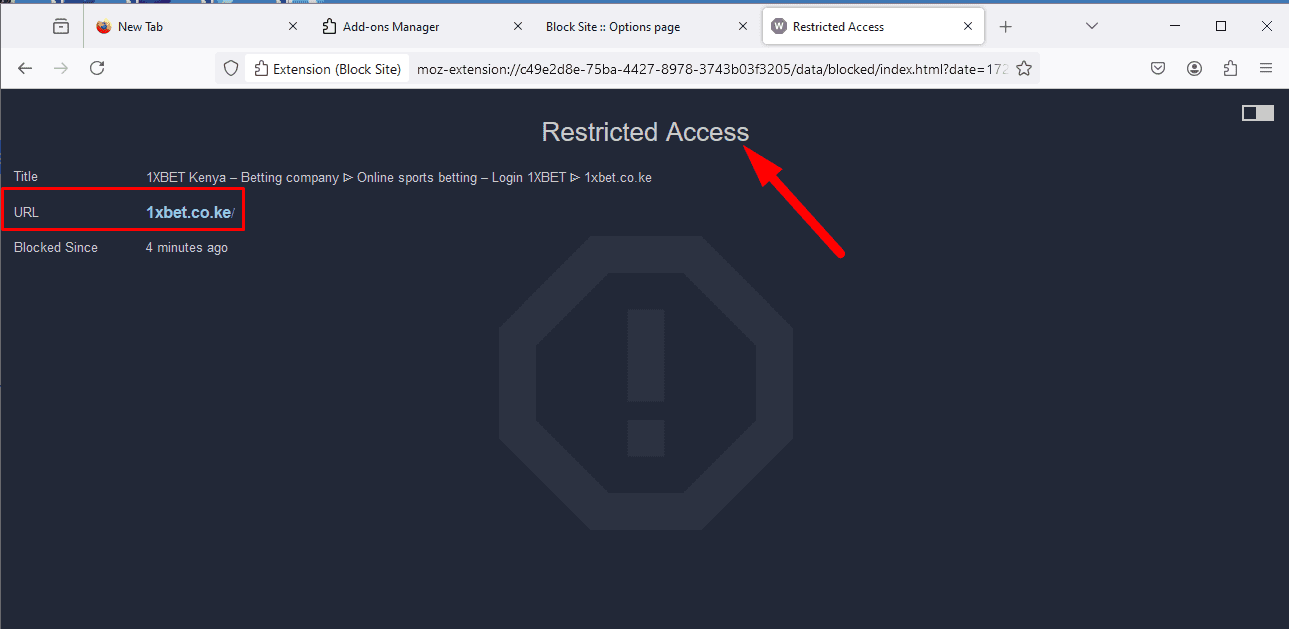Click the '4 minutes ago' blocked time
The height and width of the screenshot is (629, 1289).
187,247
